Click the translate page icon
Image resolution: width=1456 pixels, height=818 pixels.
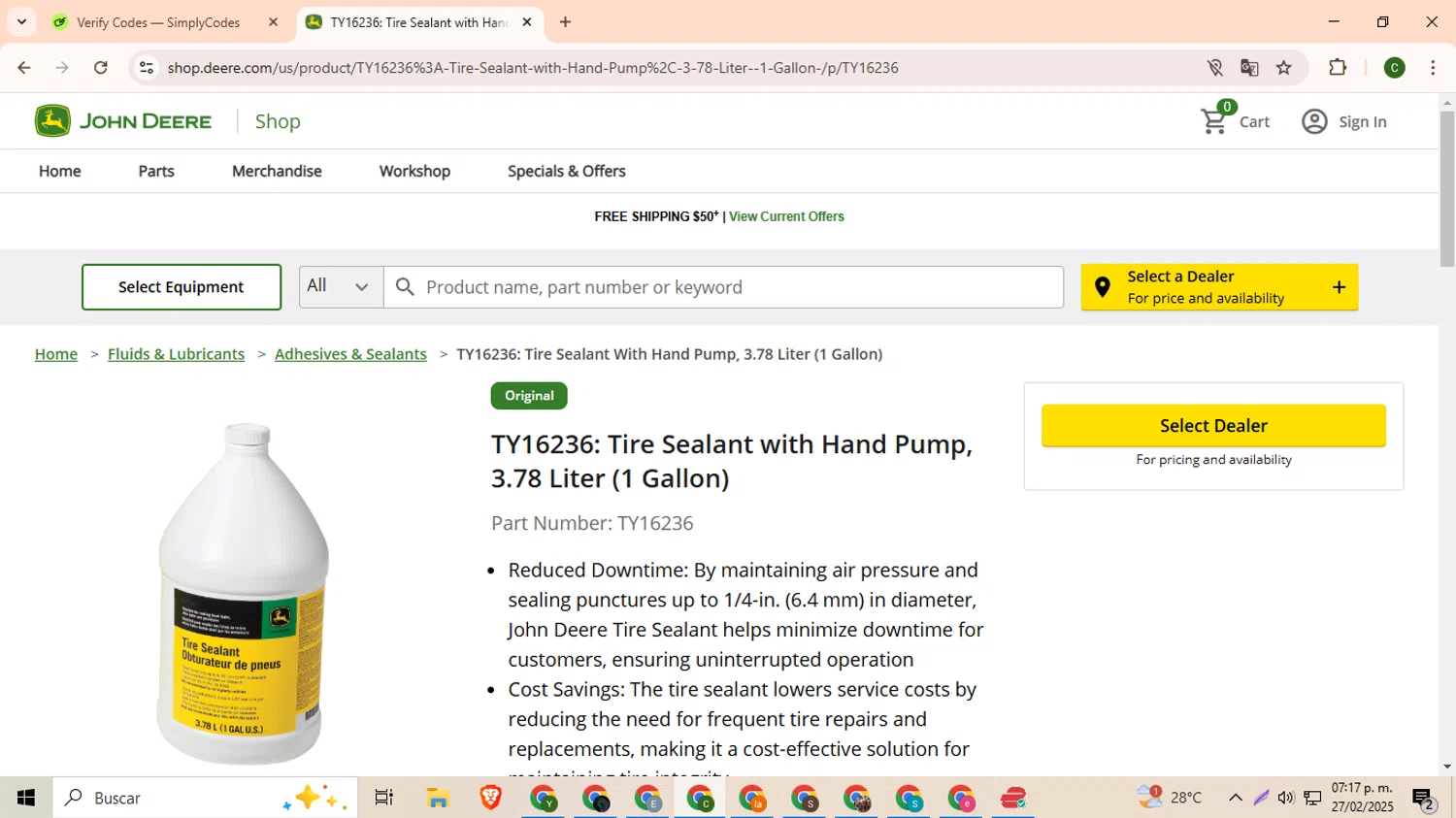(x=1249, y=67)
